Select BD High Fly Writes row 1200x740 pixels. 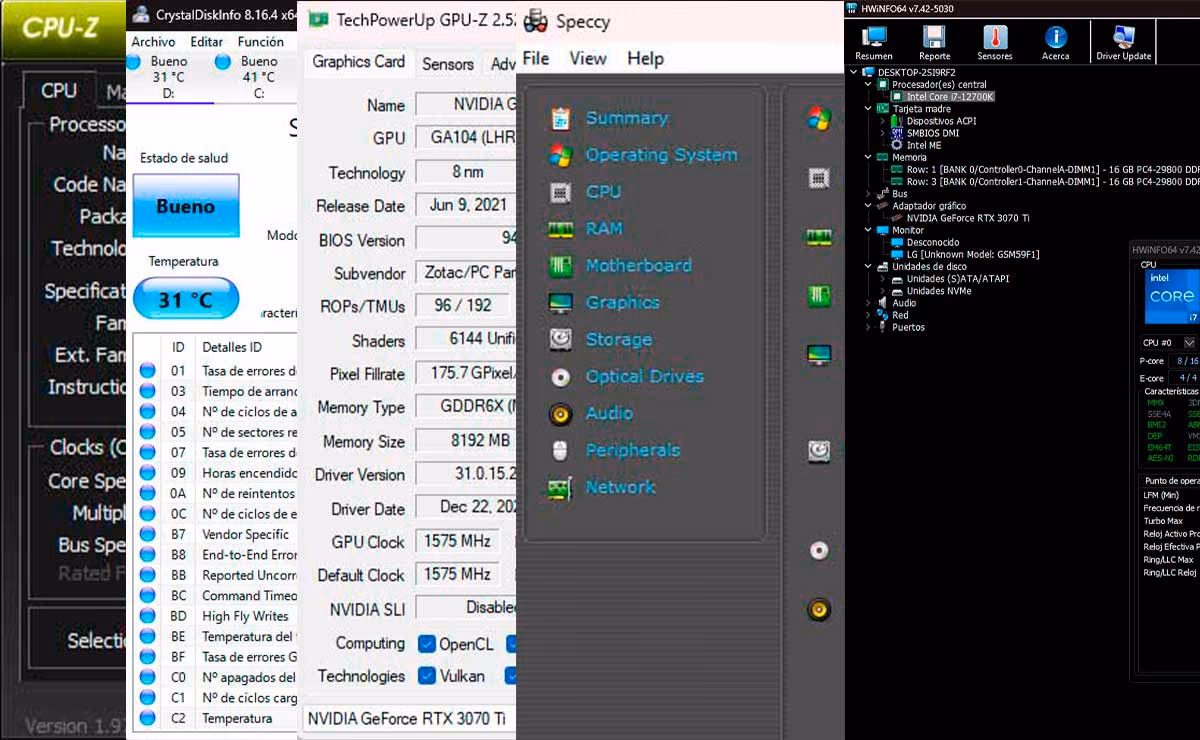click(216, 616)
